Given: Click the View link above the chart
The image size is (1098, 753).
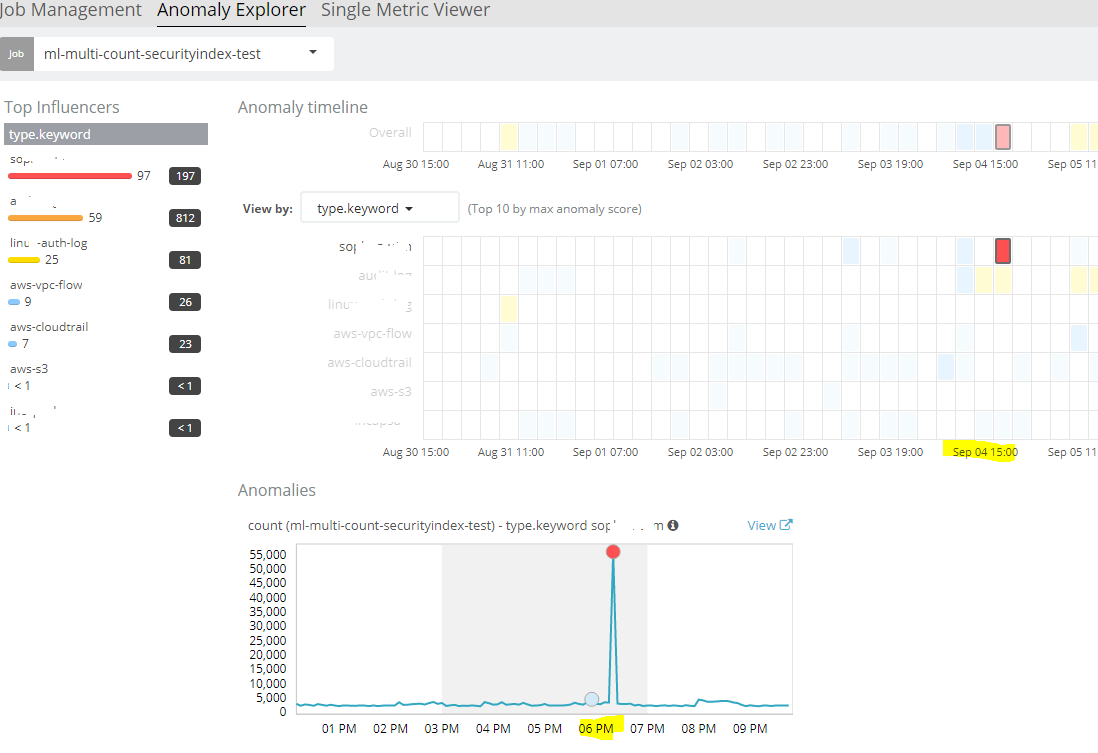Looking at the screenshot, I should tap(761, 525).
